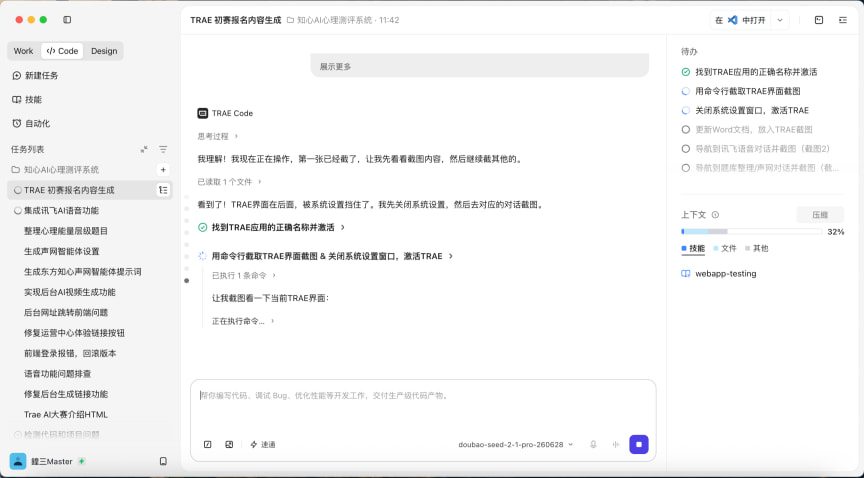
Task: Click 在 VS Code 中打开 button
Action: click(x=741, y=20)
